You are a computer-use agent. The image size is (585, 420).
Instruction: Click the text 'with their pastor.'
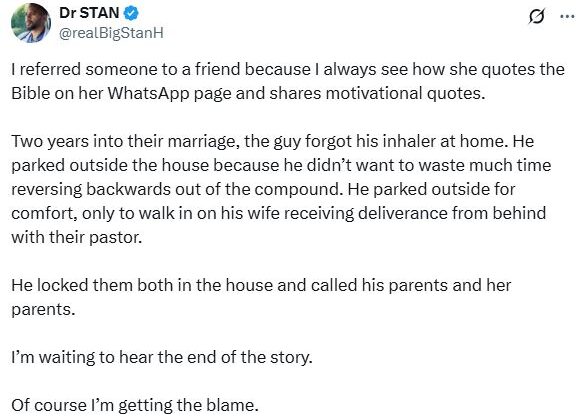pos(77,237)
